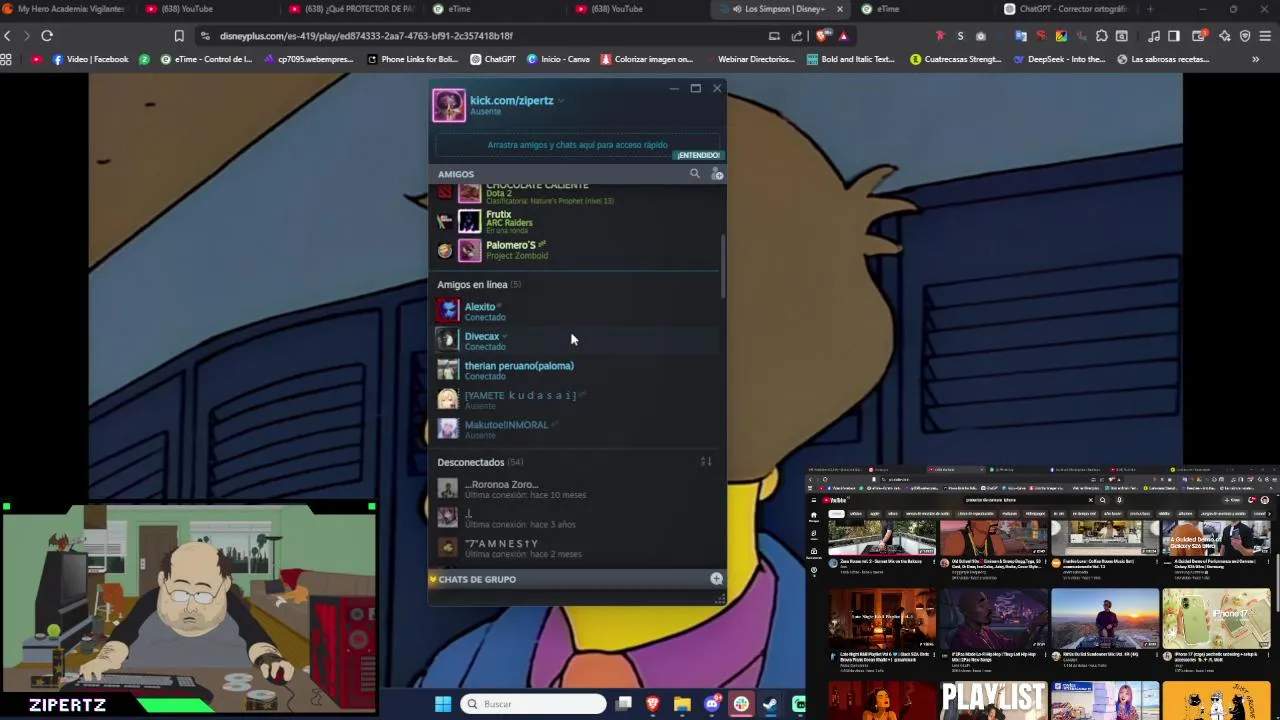Reload the Disney+ page

coord(47,36)
